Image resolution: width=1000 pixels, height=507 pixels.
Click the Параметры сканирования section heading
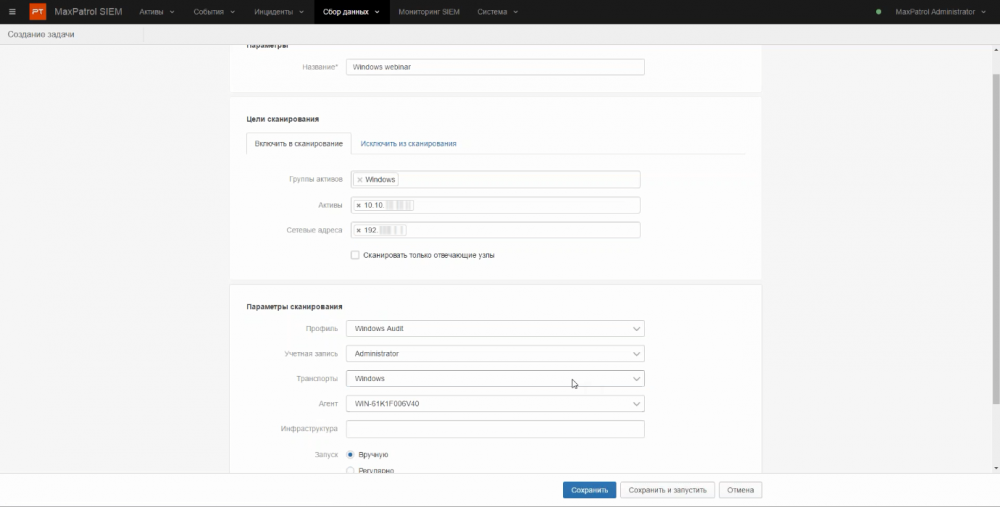click(294, 307)
